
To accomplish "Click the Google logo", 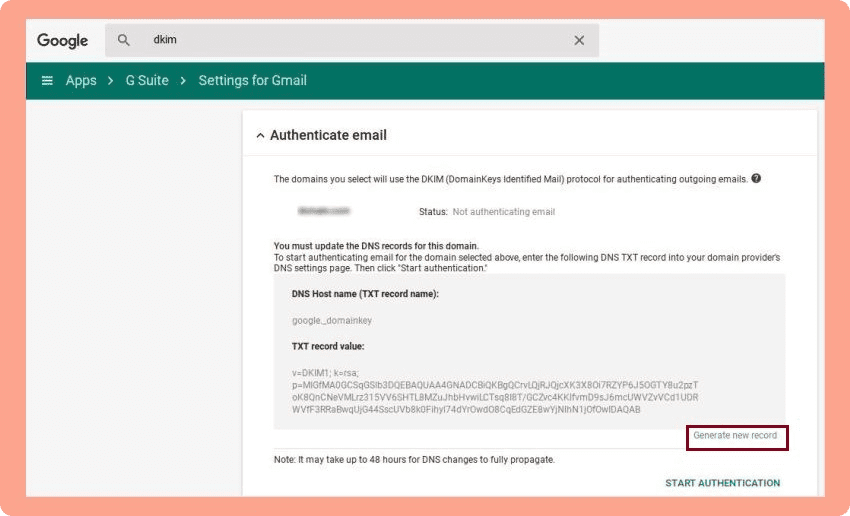I will 62,41.
